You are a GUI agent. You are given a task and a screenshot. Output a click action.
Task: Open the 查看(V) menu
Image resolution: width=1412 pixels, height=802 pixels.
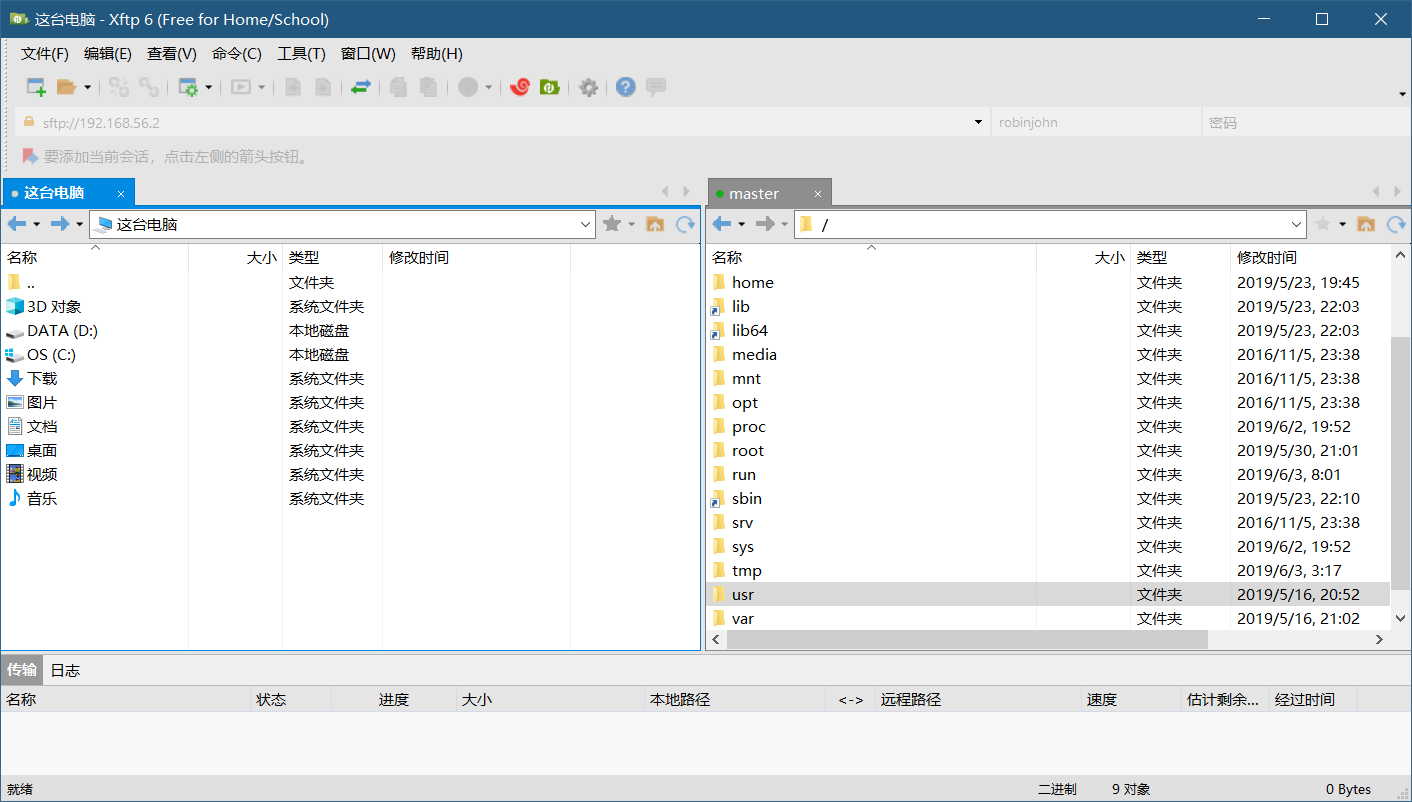pos(172,54)
